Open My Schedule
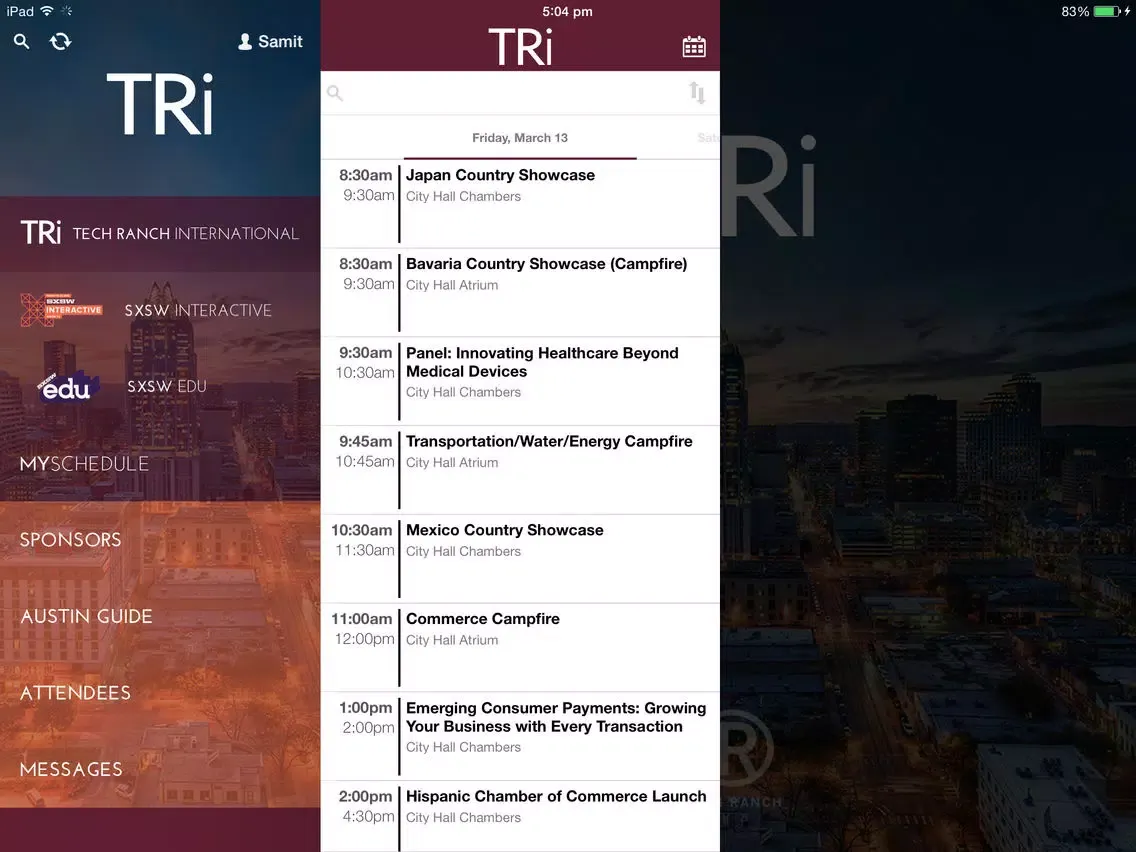The image size is (1136, 852). 160,464
